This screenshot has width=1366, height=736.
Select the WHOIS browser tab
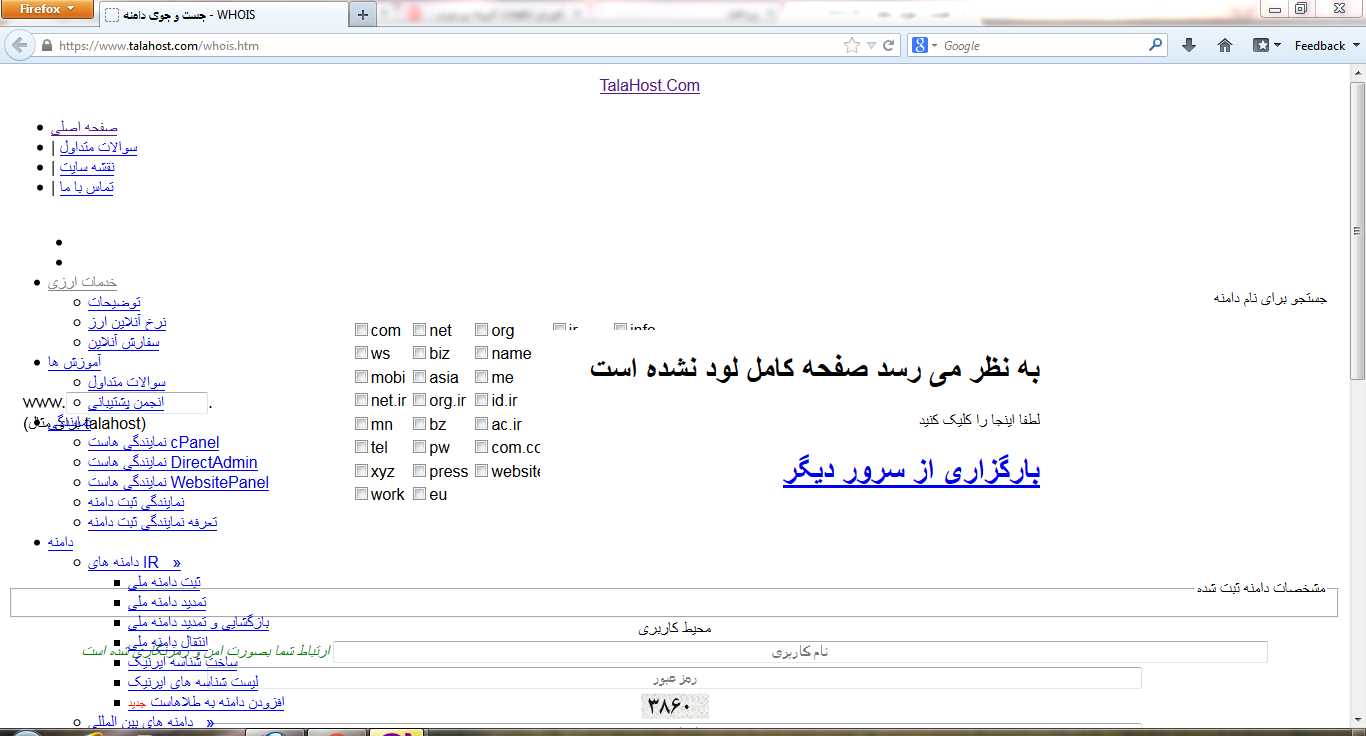[225, 15]
